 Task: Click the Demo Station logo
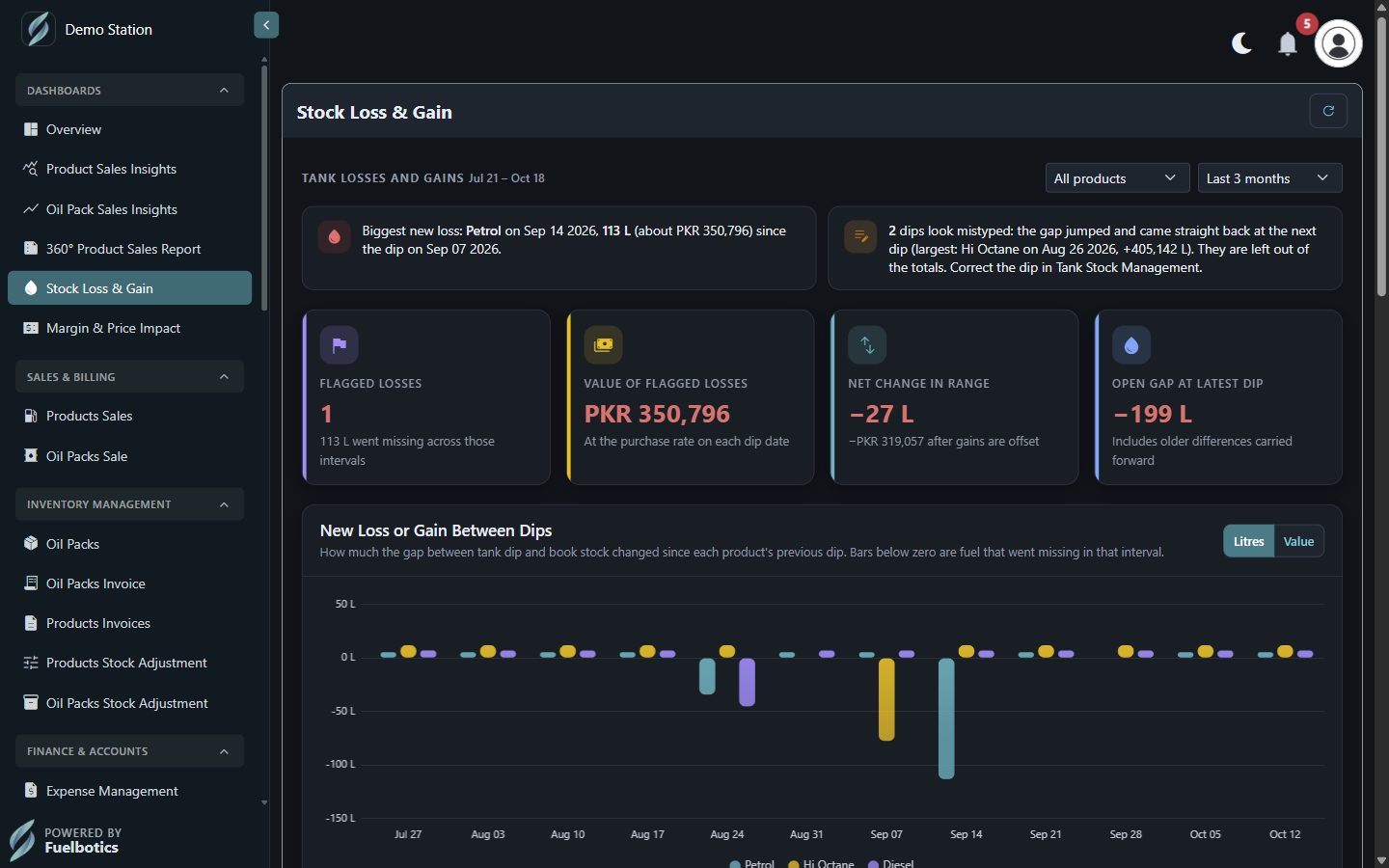[39, 29]
